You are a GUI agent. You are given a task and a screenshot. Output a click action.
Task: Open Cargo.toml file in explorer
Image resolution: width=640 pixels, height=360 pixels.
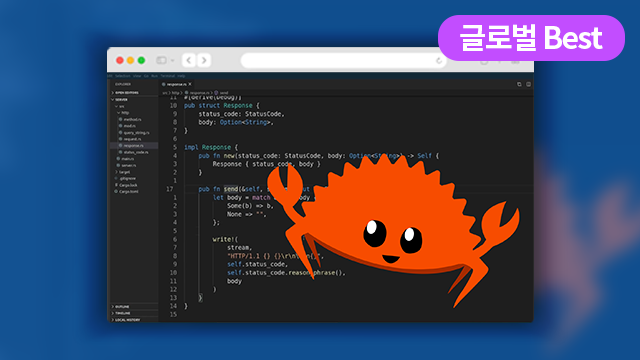(x=128, y=191)
